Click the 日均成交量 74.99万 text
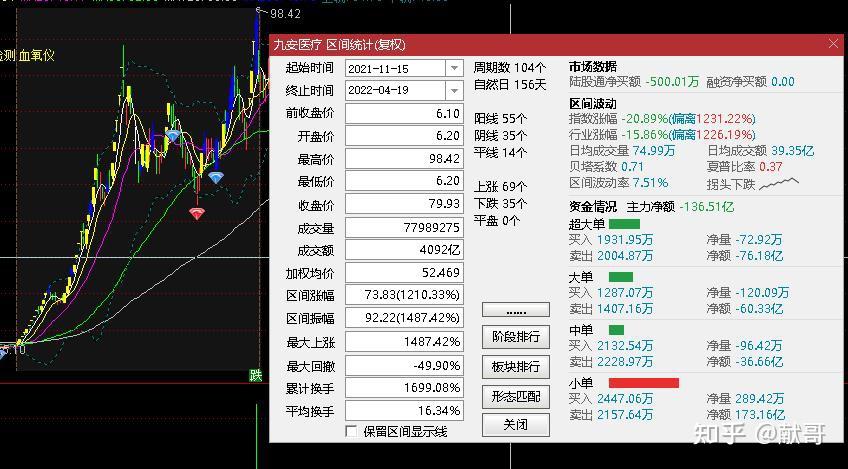The height and width of the screenshot is (469, 848). click(623, 151)
